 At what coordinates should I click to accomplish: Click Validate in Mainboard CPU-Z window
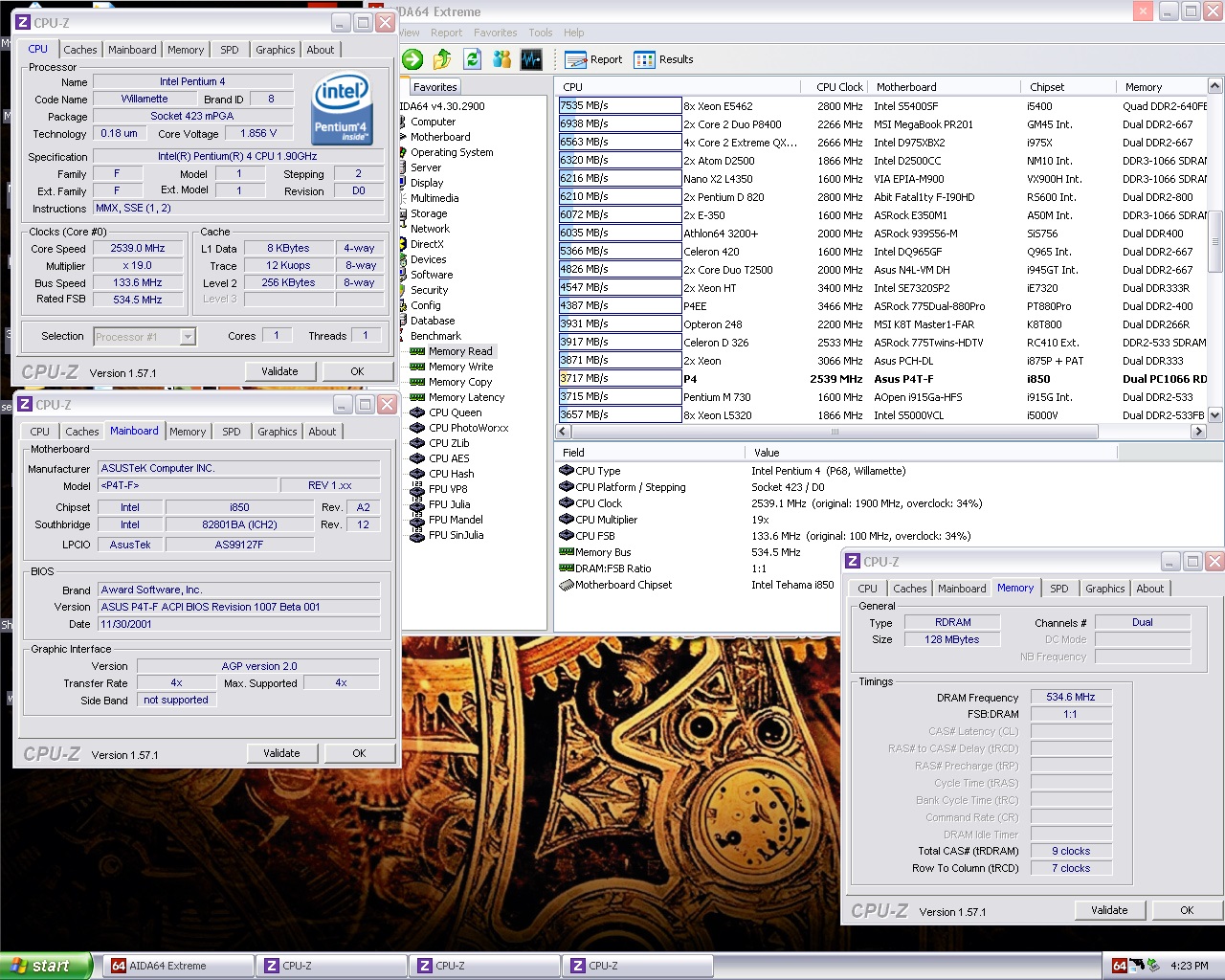281,753
